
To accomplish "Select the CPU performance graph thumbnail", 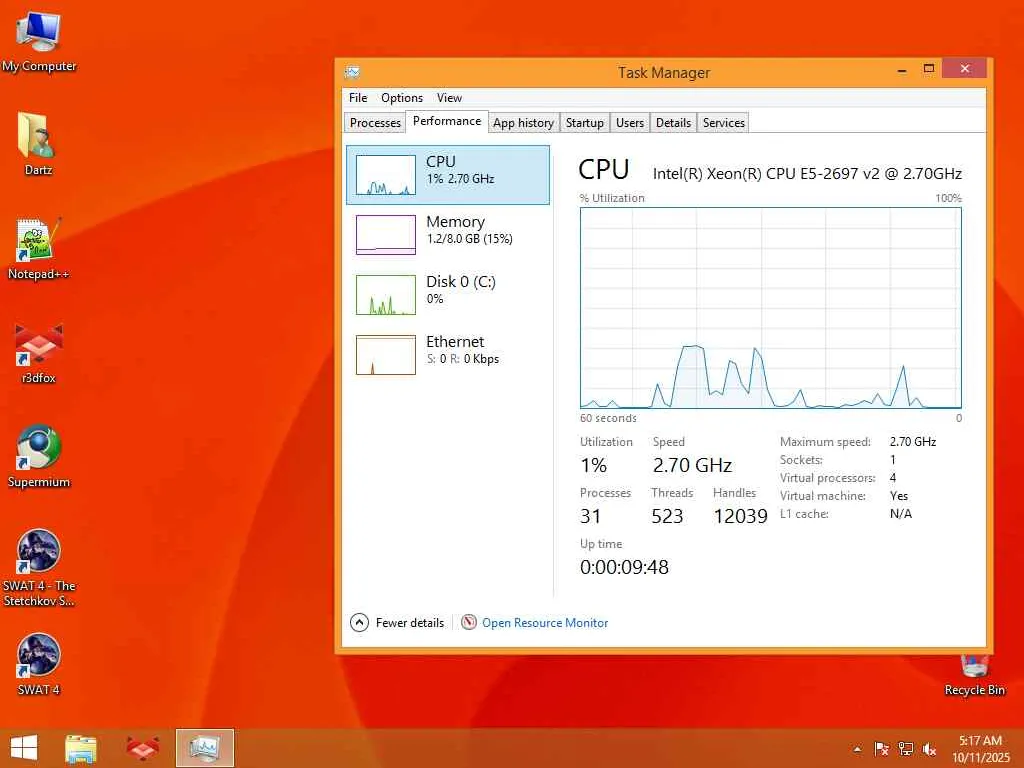I will pos(386,175).
